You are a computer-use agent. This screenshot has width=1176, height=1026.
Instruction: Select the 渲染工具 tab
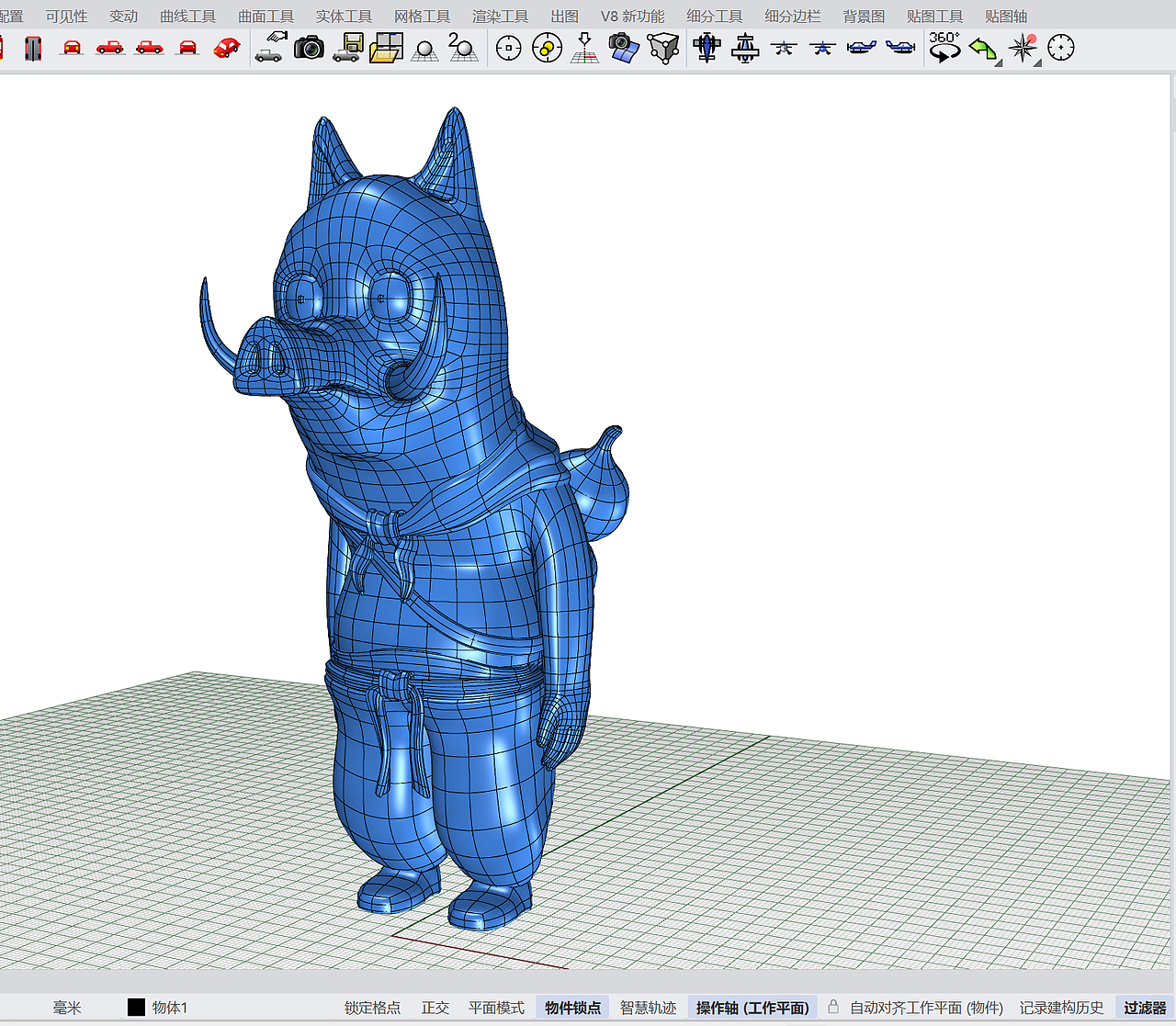pyautogui.click(x=500, y=17)
